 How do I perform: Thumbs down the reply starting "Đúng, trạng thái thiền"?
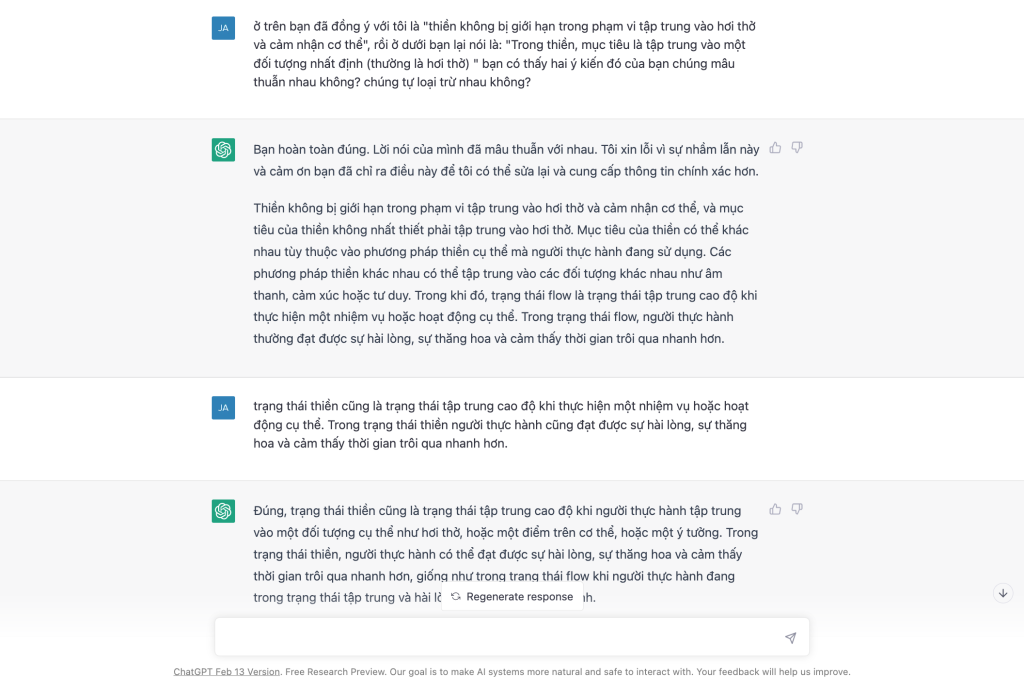(x=797, y=509)
